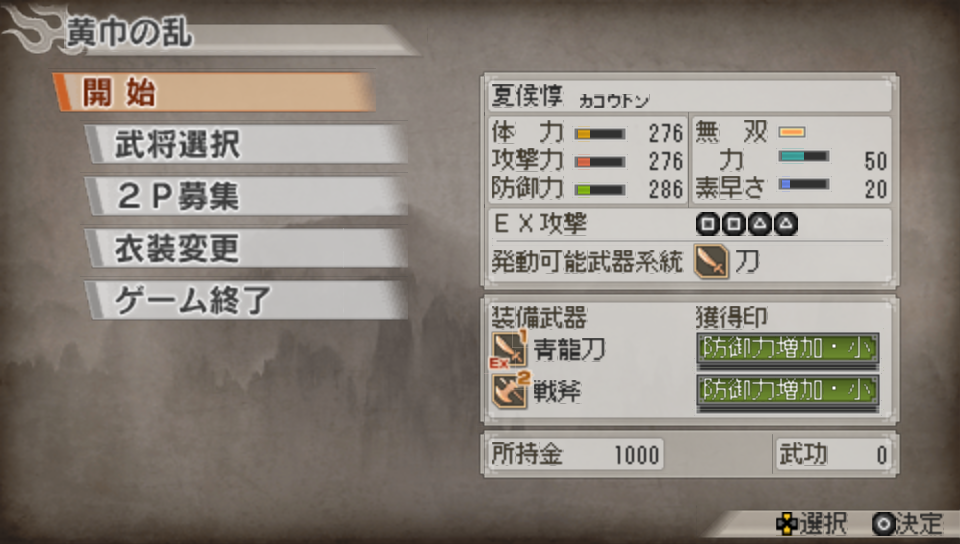This screenshot has width=960, height=544.
Task: Click the 青龍刀 weapon icon
Action: [509, 349]
